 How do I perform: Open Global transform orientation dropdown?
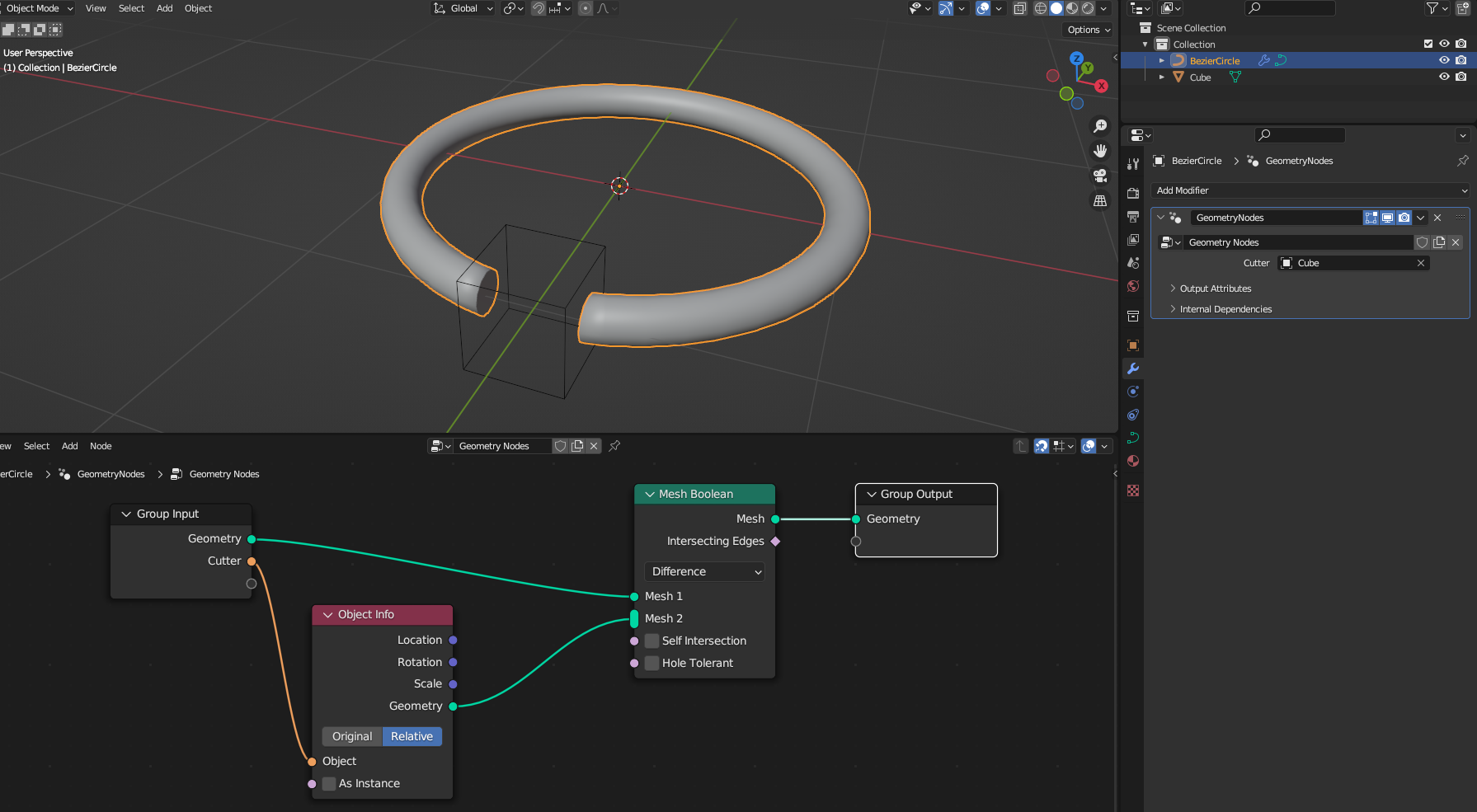[x=463, y=8]
